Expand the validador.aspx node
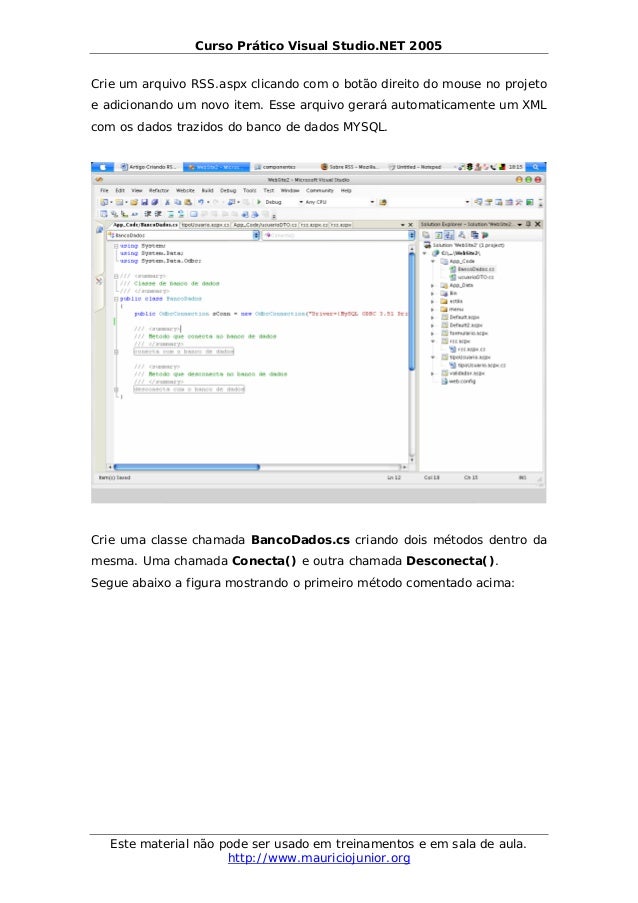Screen dimensions: 638x903 [x=432, y=374]
